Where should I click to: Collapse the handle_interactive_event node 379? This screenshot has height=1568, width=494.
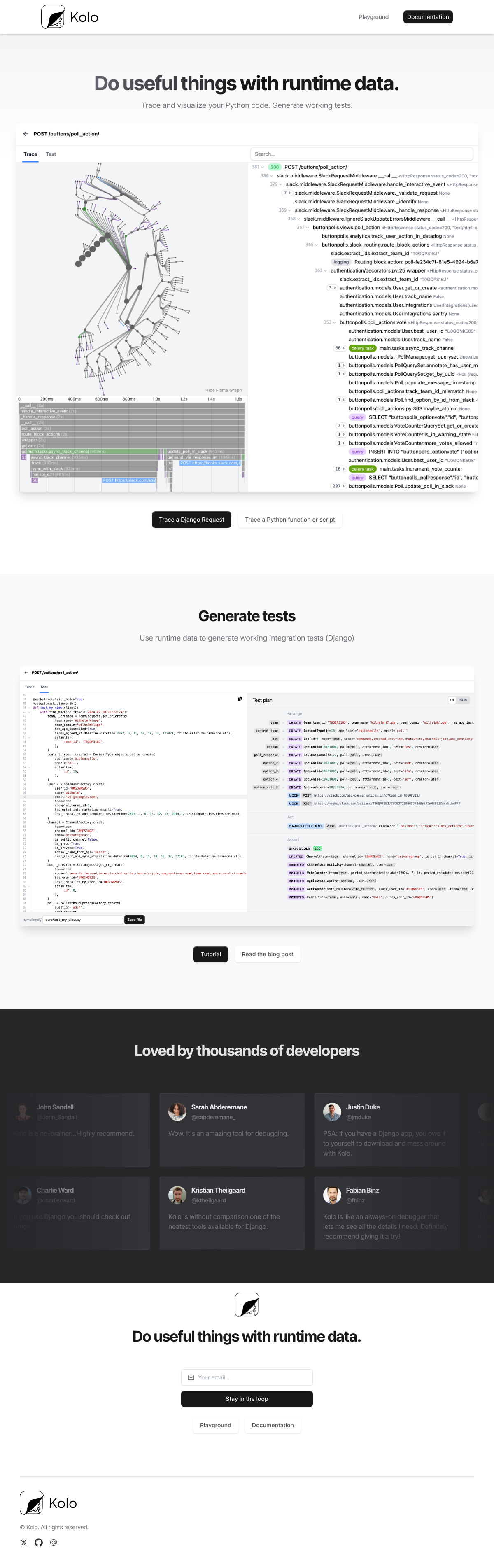(x=276, y=184)
